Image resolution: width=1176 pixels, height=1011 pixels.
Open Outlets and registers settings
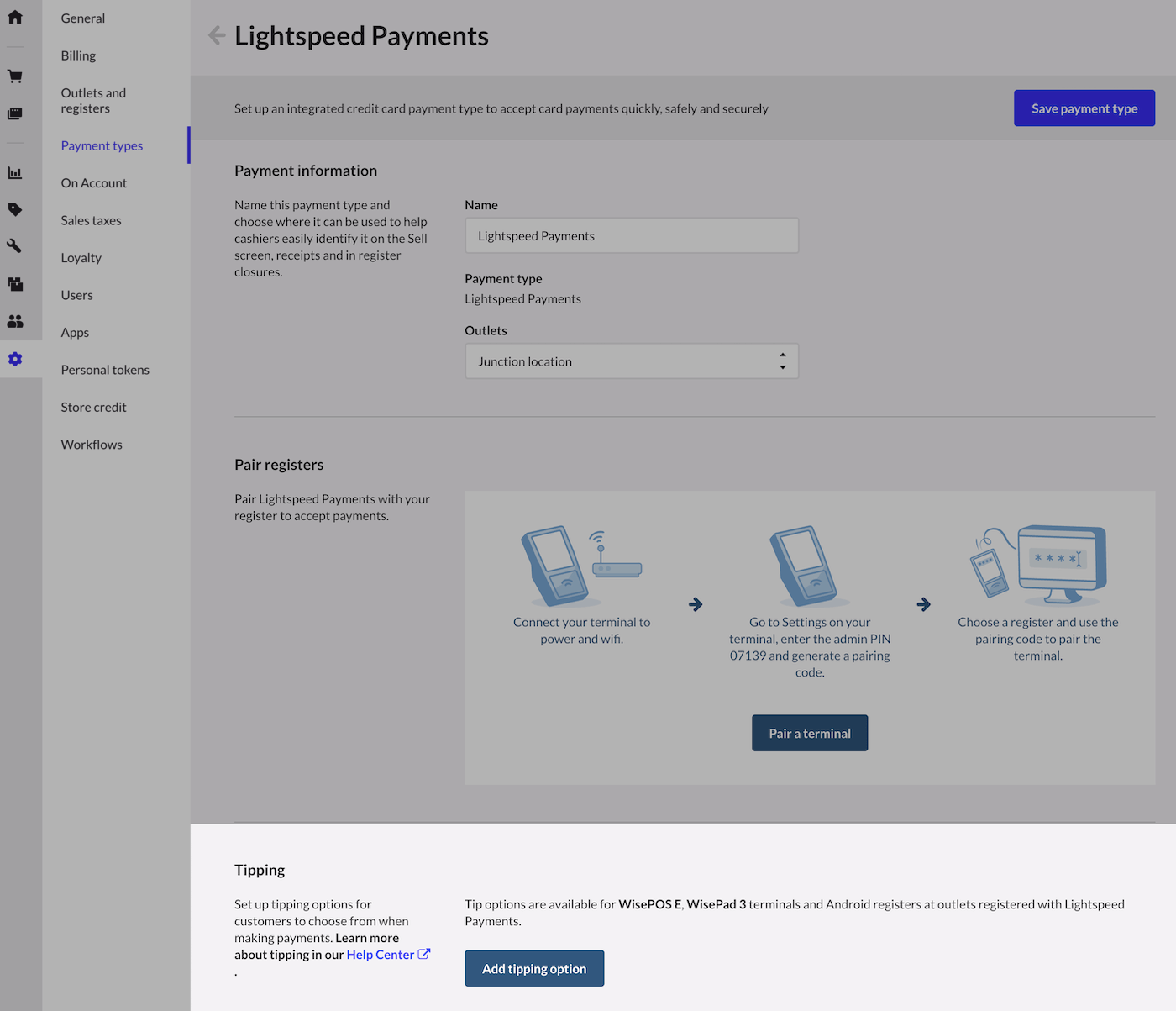(x=93, y=101)
